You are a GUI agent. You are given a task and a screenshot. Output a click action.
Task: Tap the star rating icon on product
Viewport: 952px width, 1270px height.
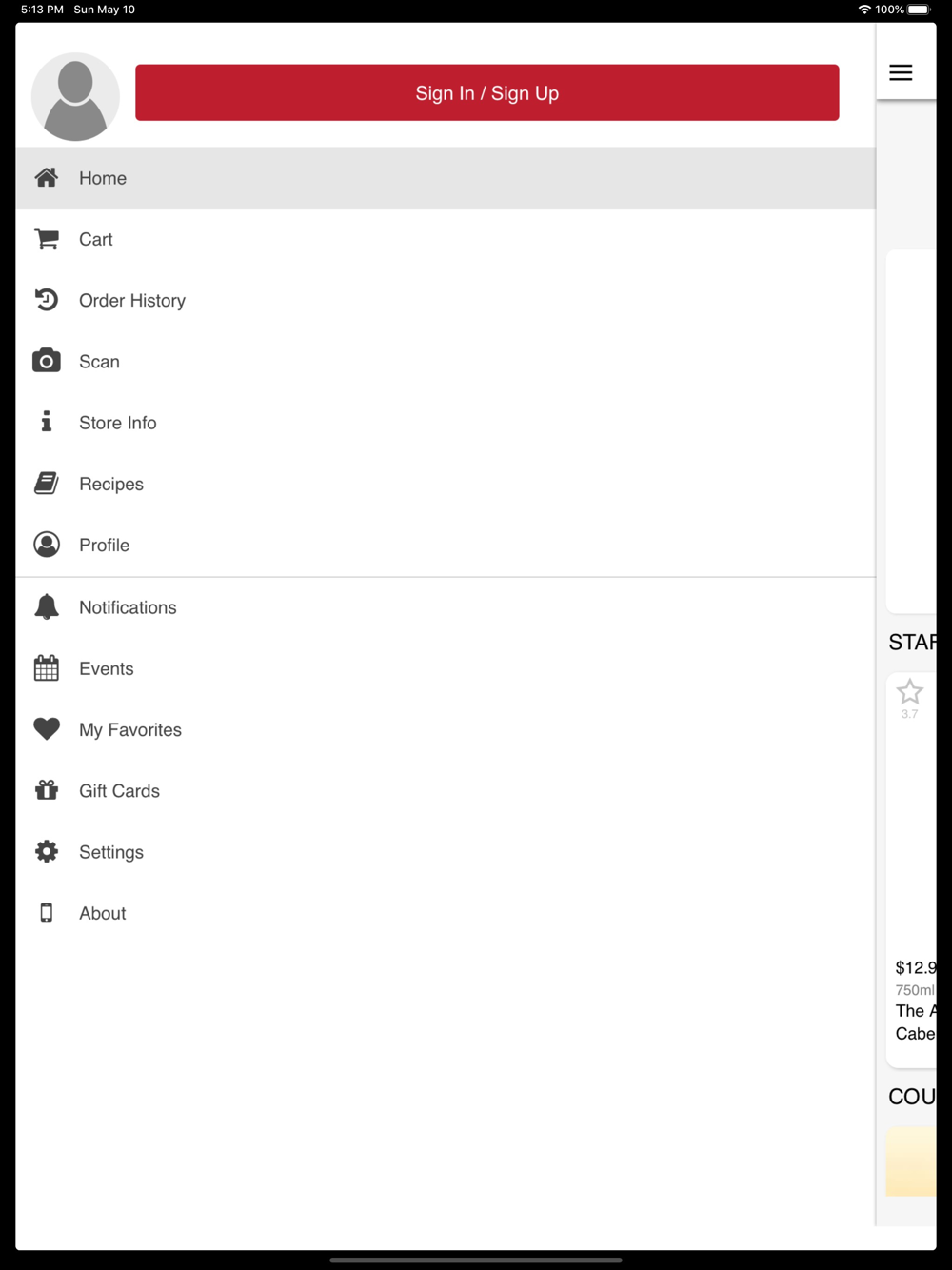click(x=910, y=691)
